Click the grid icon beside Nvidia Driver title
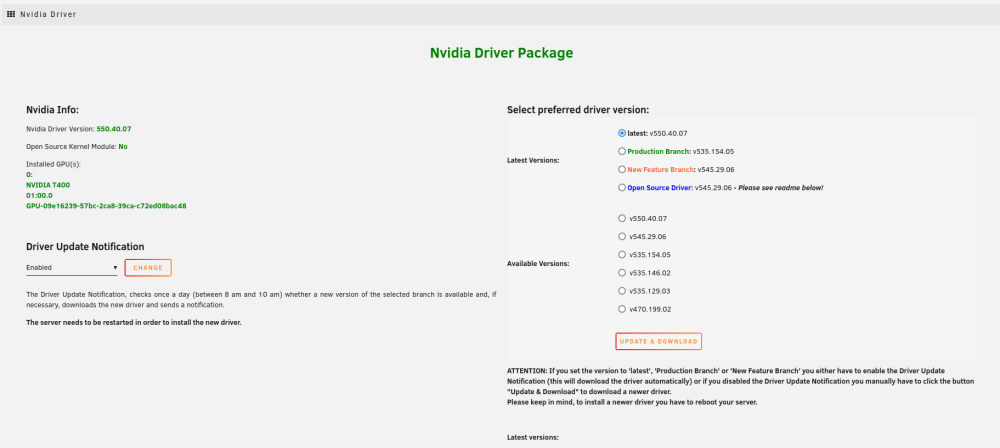This screenshot has height=448, width=1000. [x=11, y=14]
